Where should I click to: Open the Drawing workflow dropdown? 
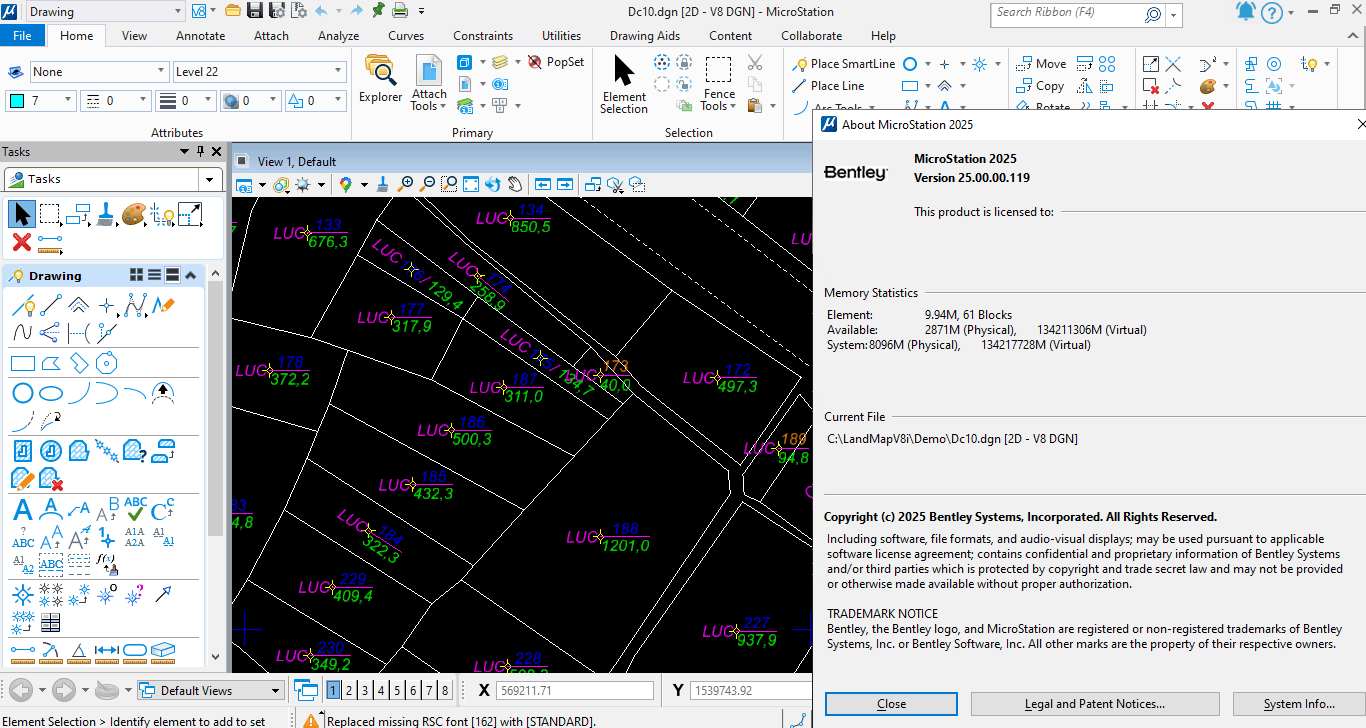[178, 11]
